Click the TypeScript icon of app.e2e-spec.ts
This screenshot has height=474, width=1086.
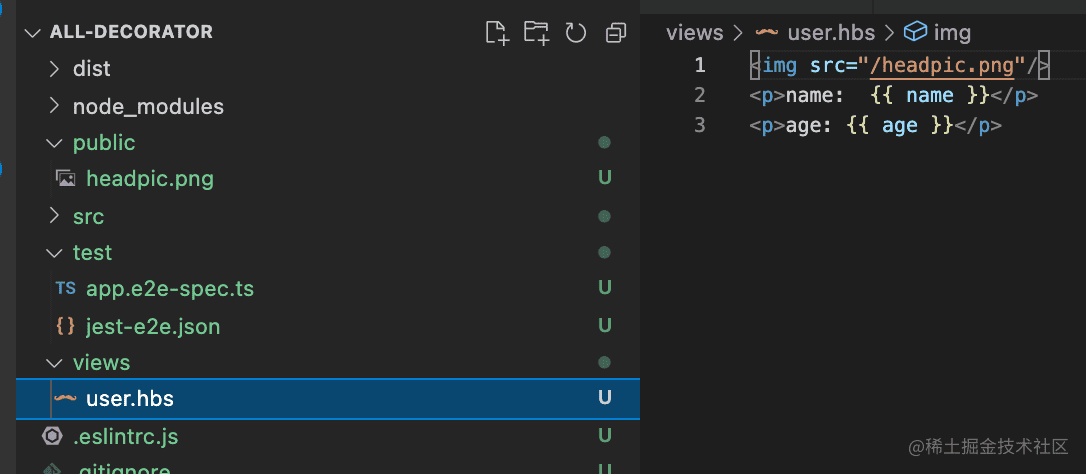(66, 289)
